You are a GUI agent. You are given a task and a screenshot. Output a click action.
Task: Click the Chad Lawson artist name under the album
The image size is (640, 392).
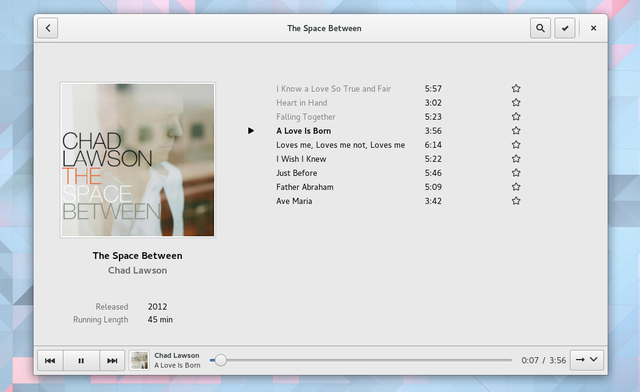pos(138,270)
